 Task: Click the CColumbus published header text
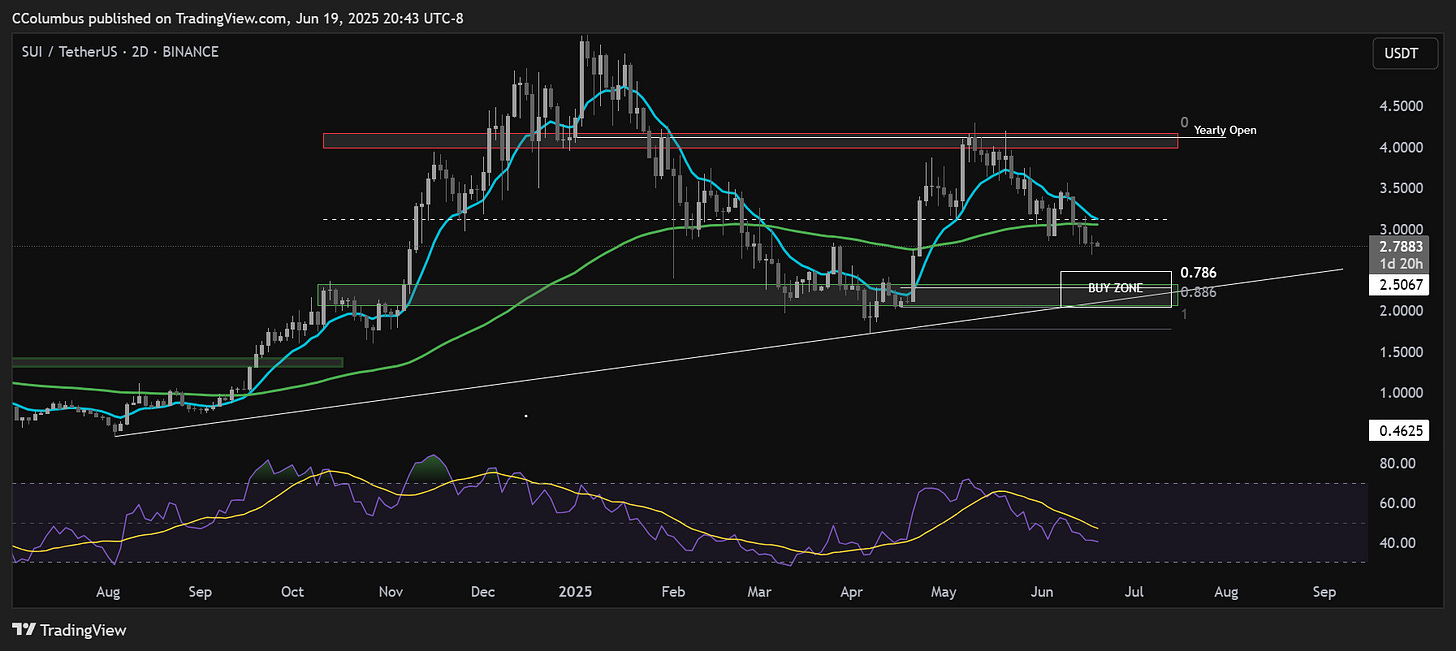tap(237, 18)
